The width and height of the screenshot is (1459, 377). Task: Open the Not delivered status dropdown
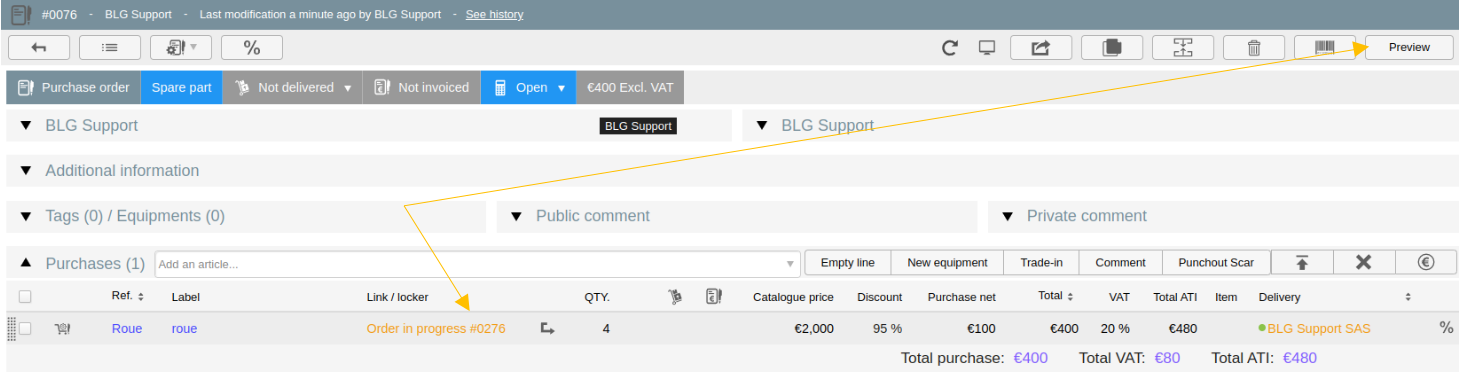coord(292,87)
